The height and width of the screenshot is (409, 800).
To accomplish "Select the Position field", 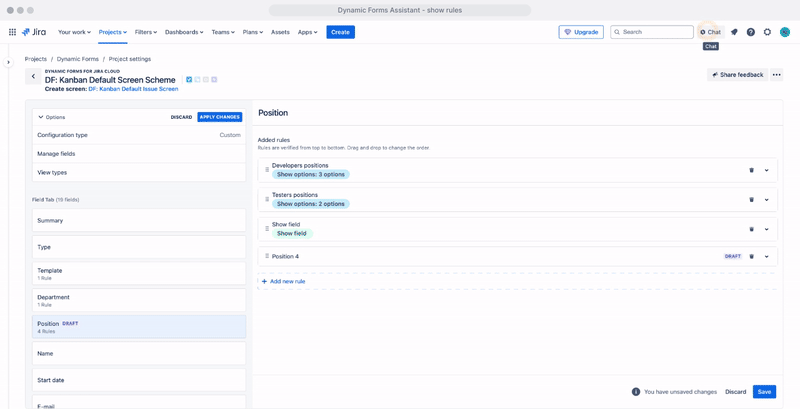I will pyautogui.click(x=139, y=326).
